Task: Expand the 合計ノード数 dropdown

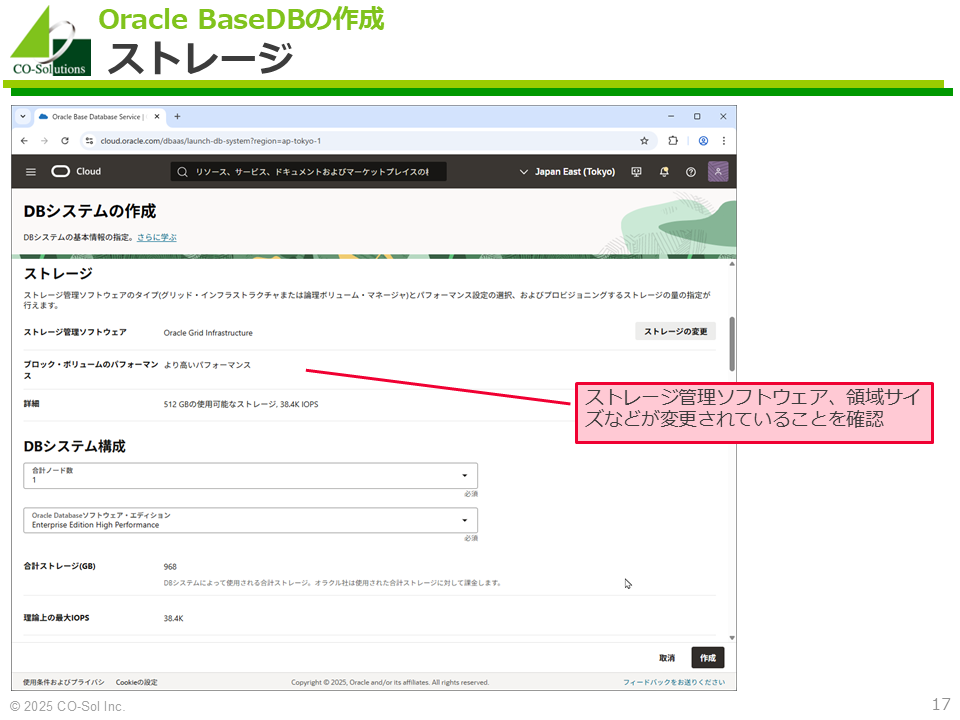Action: click(x=250, y=476)
